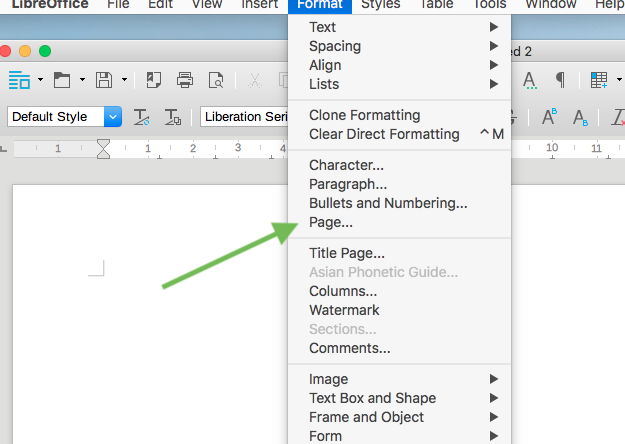Click the Open folder icon

[62, 80]
